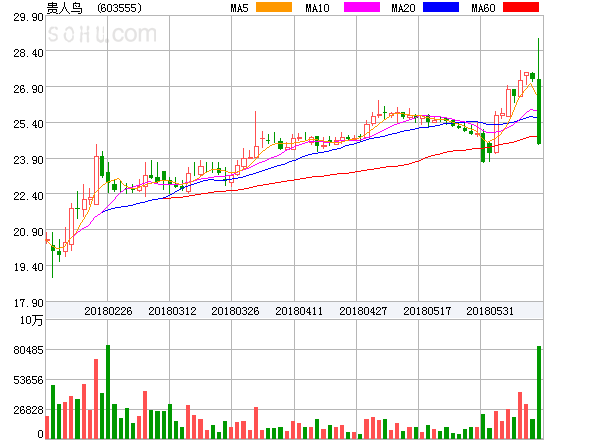
Task: Click the 23.90 price axis label
Action: coord(28,160)
